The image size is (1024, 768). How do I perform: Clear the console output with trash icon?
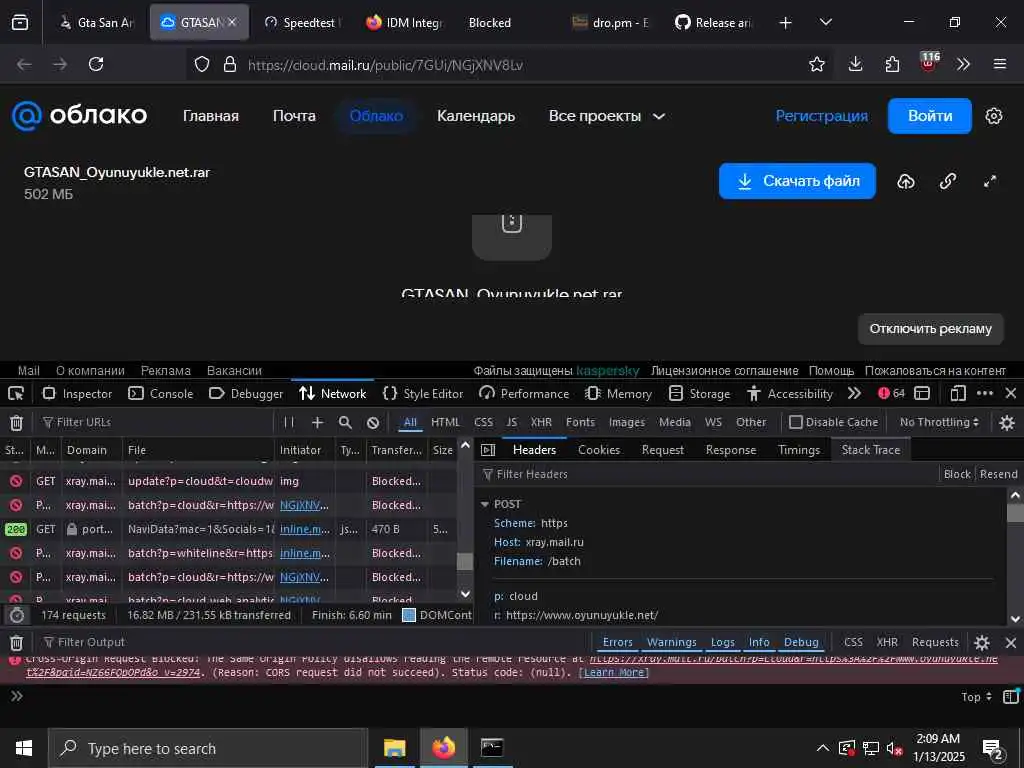click(x=16, y=643)
